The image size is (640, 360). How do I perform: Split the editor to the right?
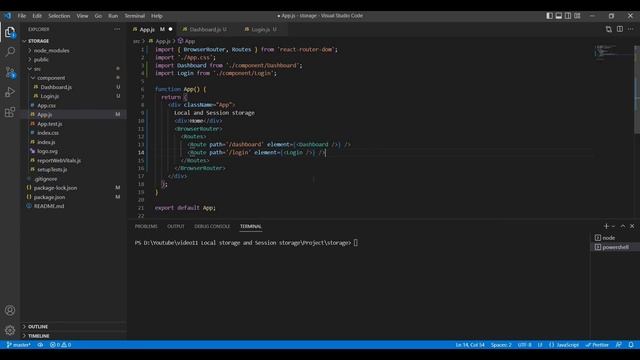point(620,29)
